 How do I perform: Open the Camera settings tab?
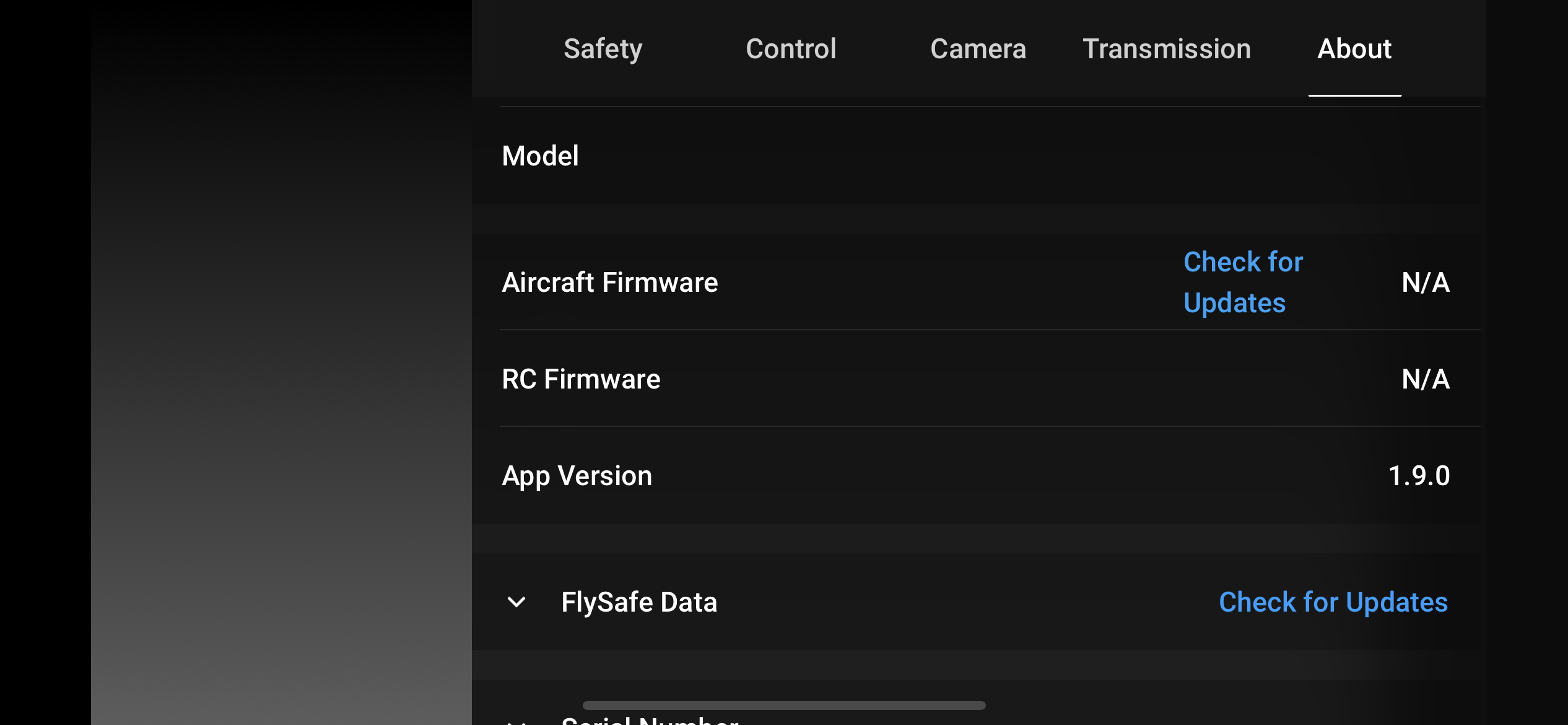[x=978, y=47]
